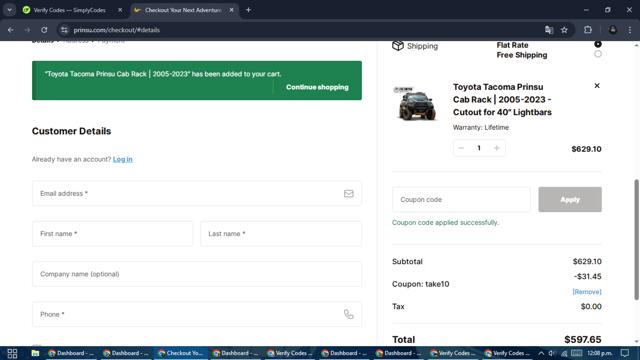Increase cab rack quantity with plus
This screenshot has height=360, width=640.
(x=497, y=148)
